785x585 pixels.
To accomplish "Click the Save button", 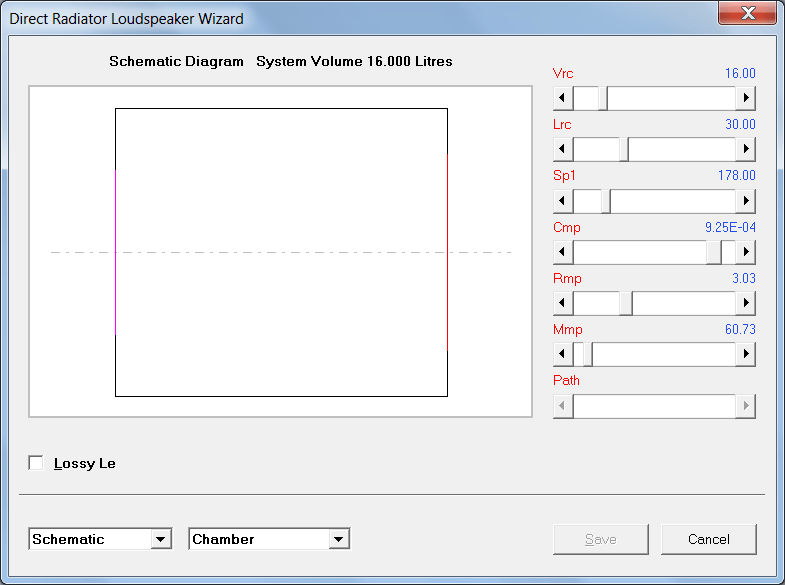I will click(x=600, y=539).
